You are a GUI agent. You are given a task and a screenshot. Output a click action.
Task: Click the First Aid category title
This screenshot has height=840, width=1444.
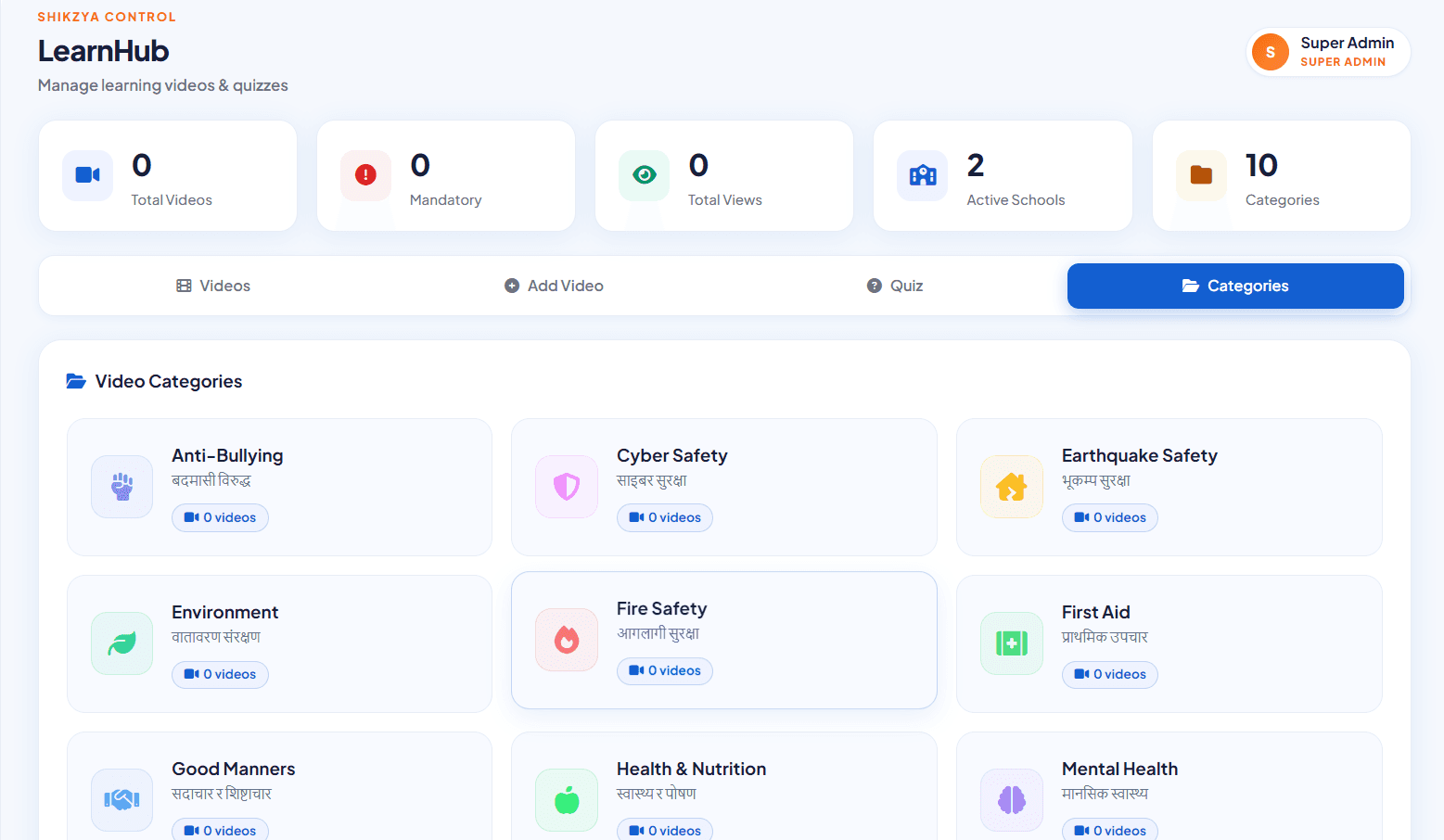1096,612
